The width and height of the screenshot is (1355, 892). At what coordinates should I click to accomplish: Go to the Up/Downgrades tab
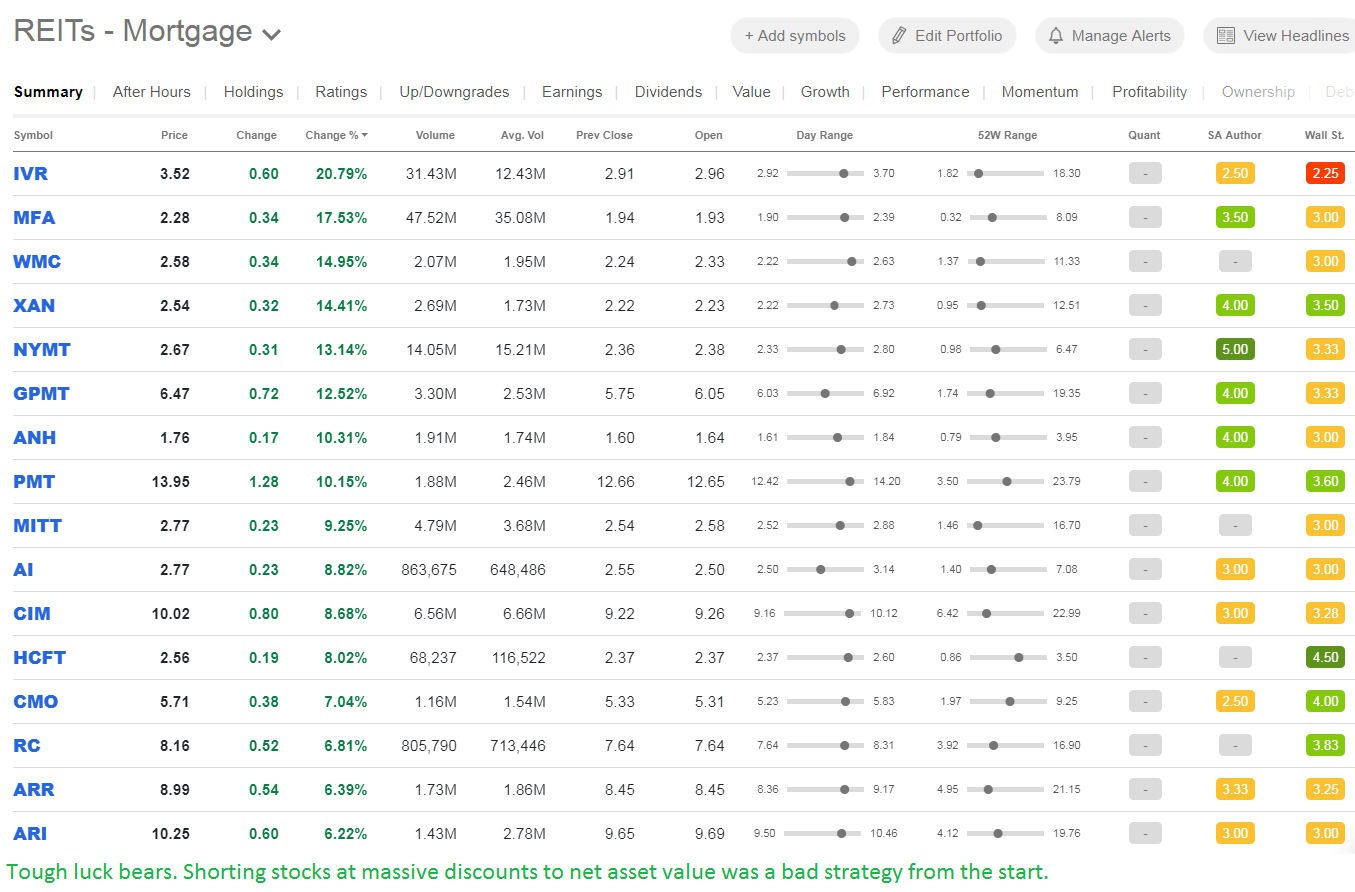pyautogui.click(x=454, y=92)
